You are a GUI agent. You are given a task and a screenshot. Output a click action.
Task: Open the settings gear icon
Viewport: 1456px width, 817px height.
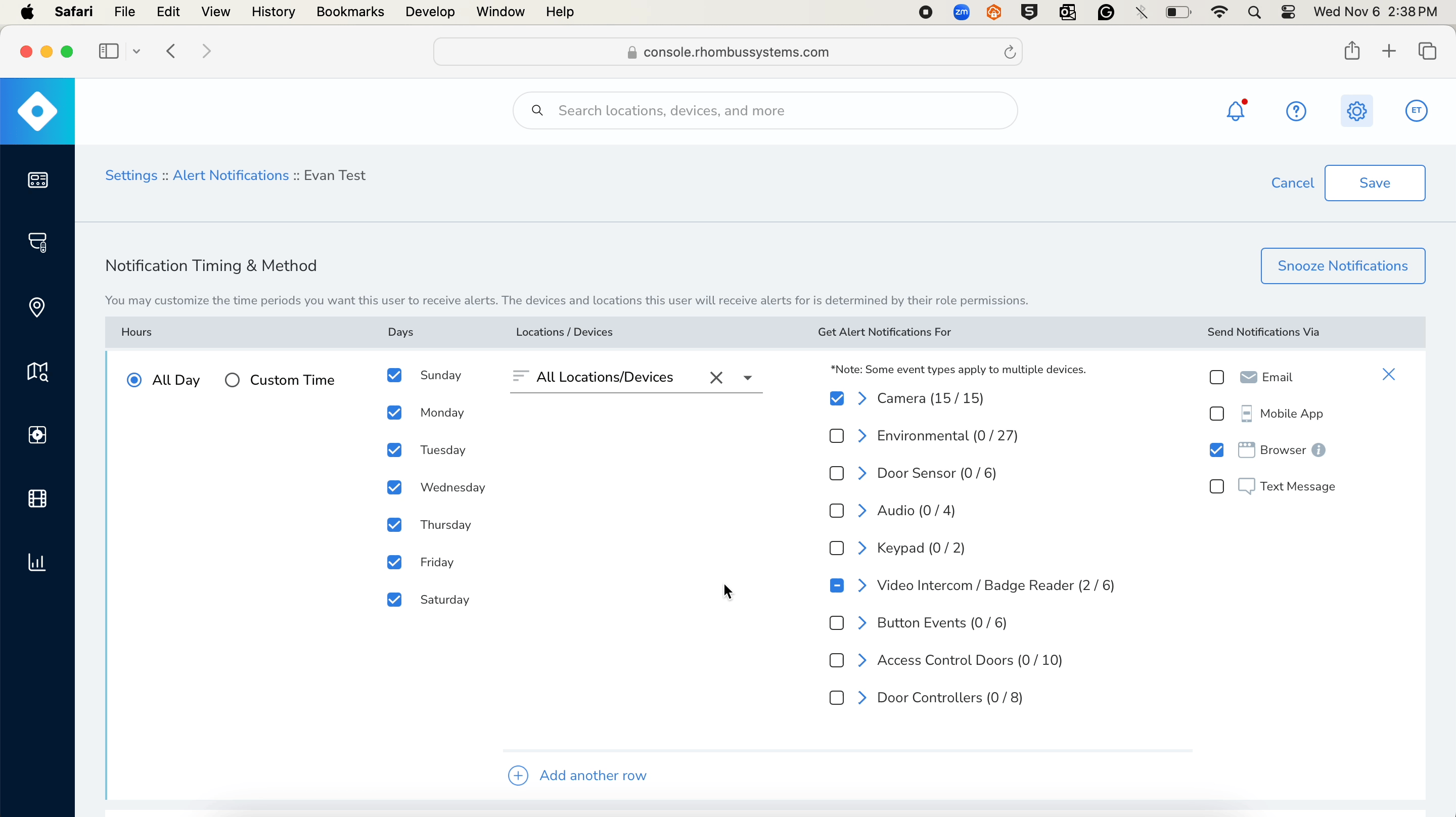point(1356,111)
